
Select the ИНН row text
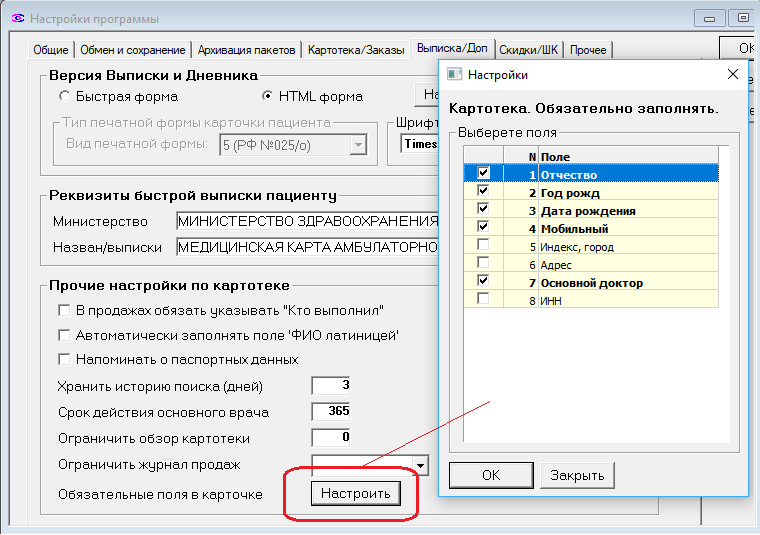[551, 301]
